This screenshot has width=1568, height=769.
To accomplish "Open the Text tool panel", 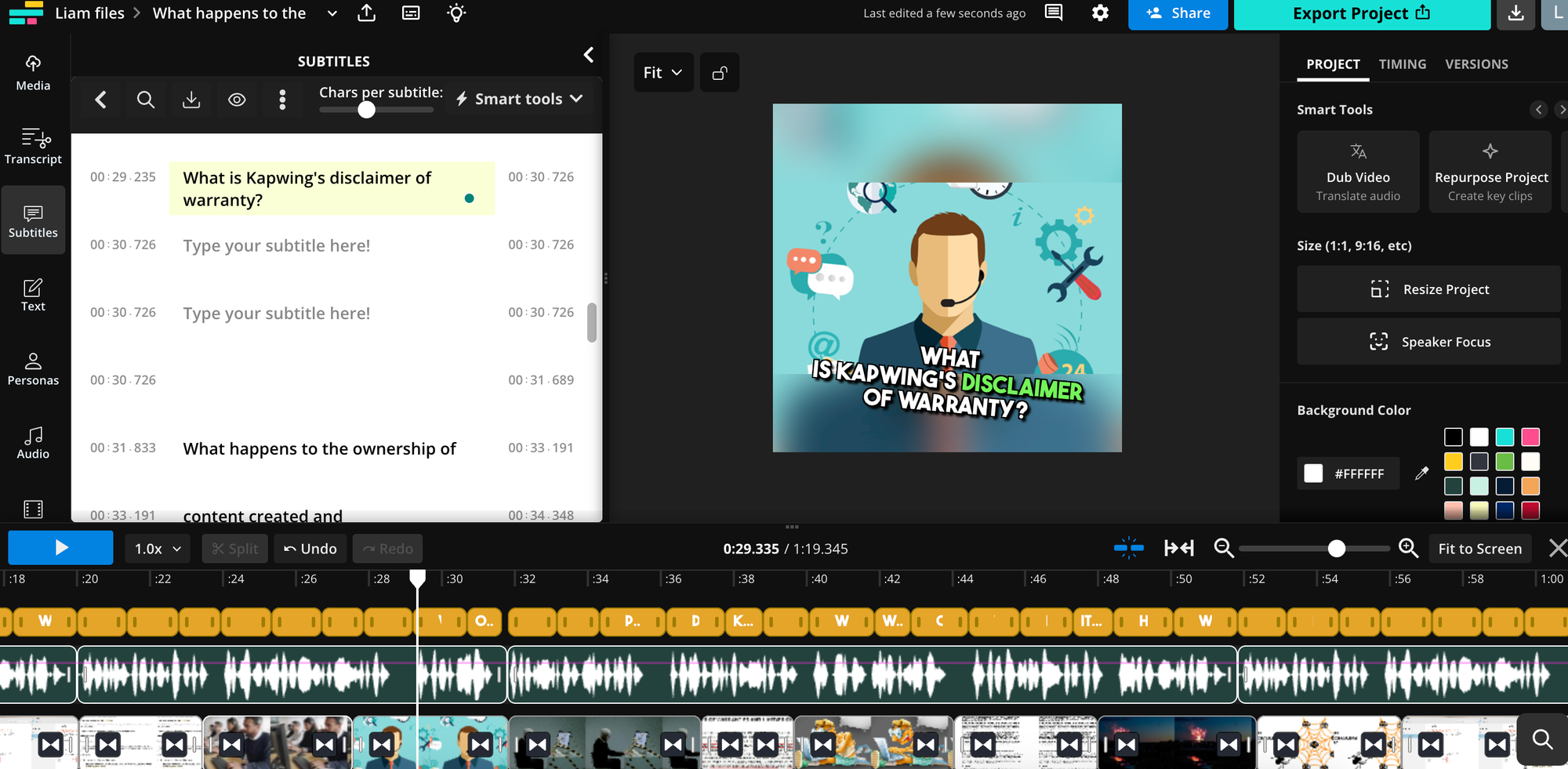I will (x=33, y=294).
